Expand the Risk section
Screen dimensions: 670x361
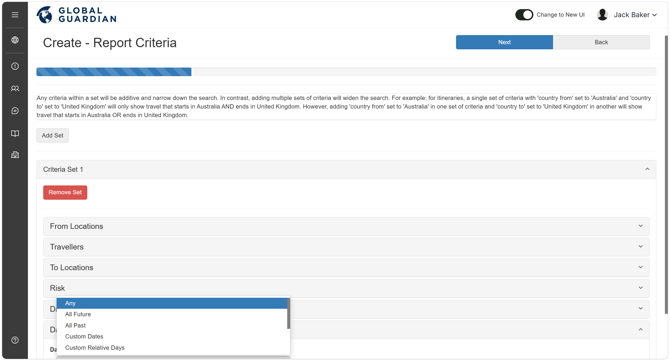tap(346, 288)
